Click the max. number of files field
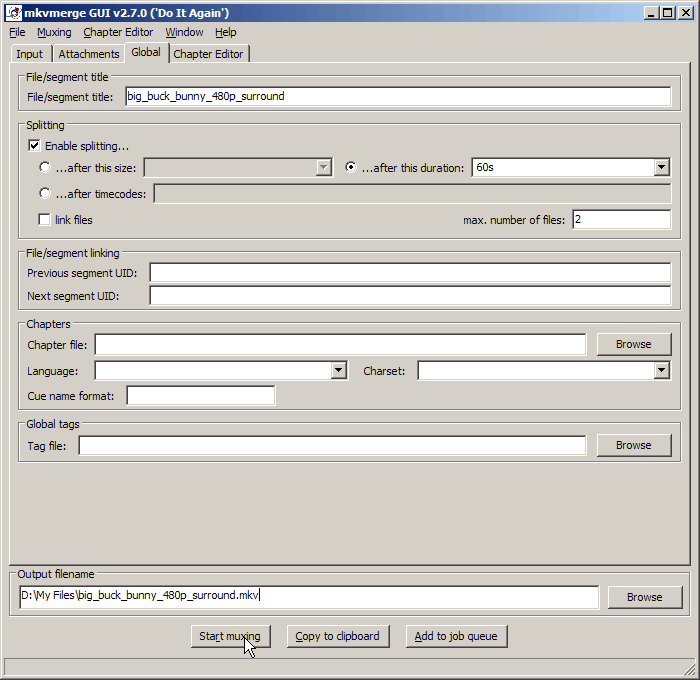The height and width of the screenshot is (680, 700). tap(621, 220)
